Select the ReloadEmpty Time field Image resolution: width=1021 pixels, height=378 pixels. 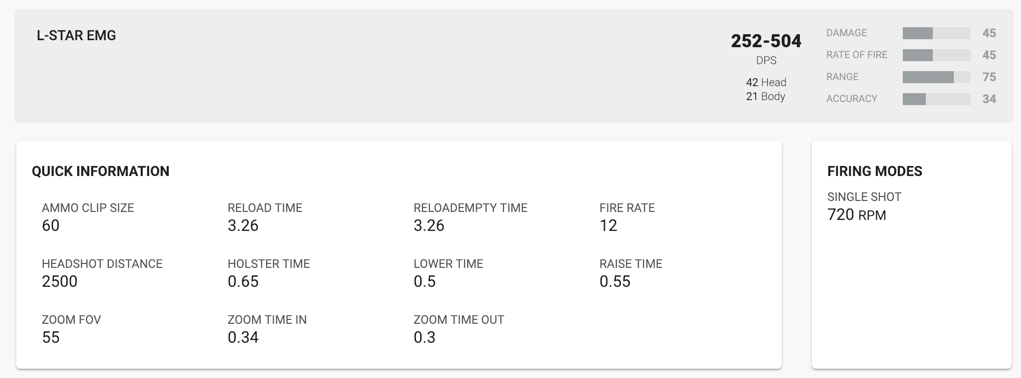[x=470, y=217]
